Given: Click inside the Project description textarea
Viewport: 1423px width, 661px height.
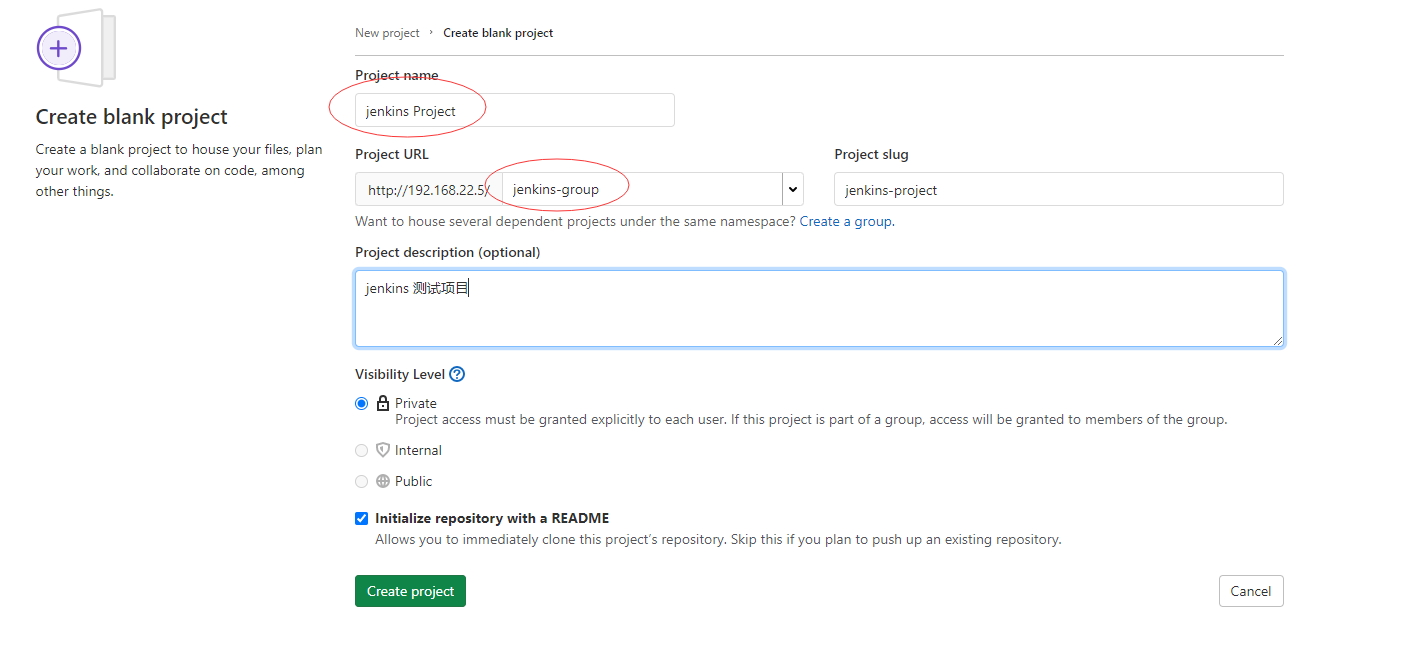Looking at the screenshot, I should pyautogui.click(x=819, y=309).
